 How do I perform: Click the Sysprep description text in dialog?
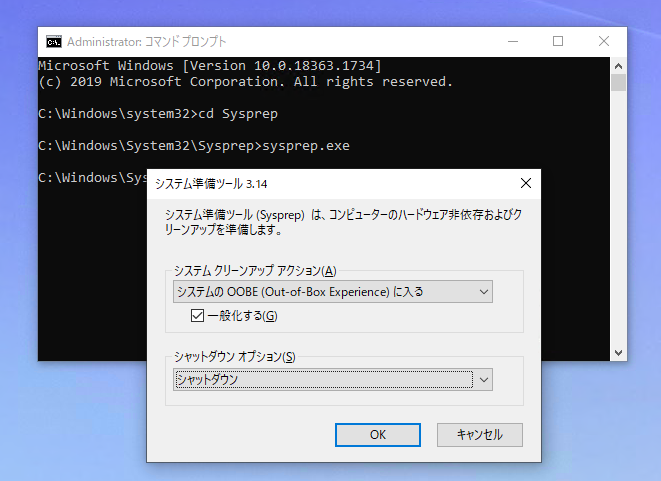tap(344, 222)
